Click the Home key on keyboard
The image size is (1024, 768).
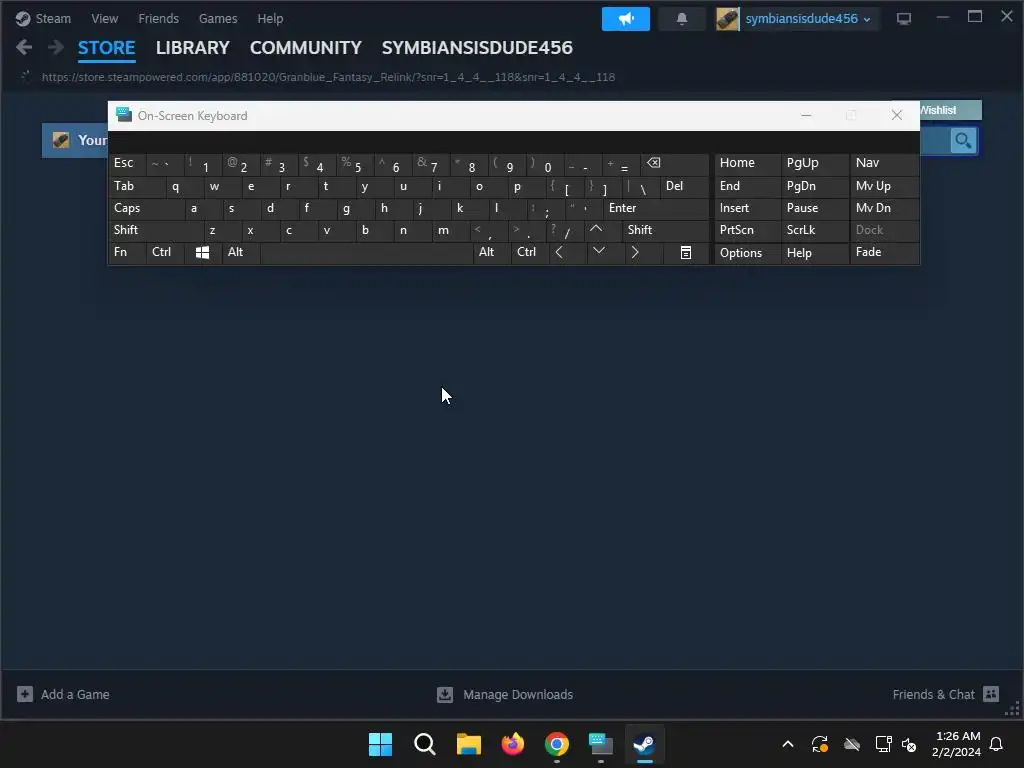(x=747, y=163)
